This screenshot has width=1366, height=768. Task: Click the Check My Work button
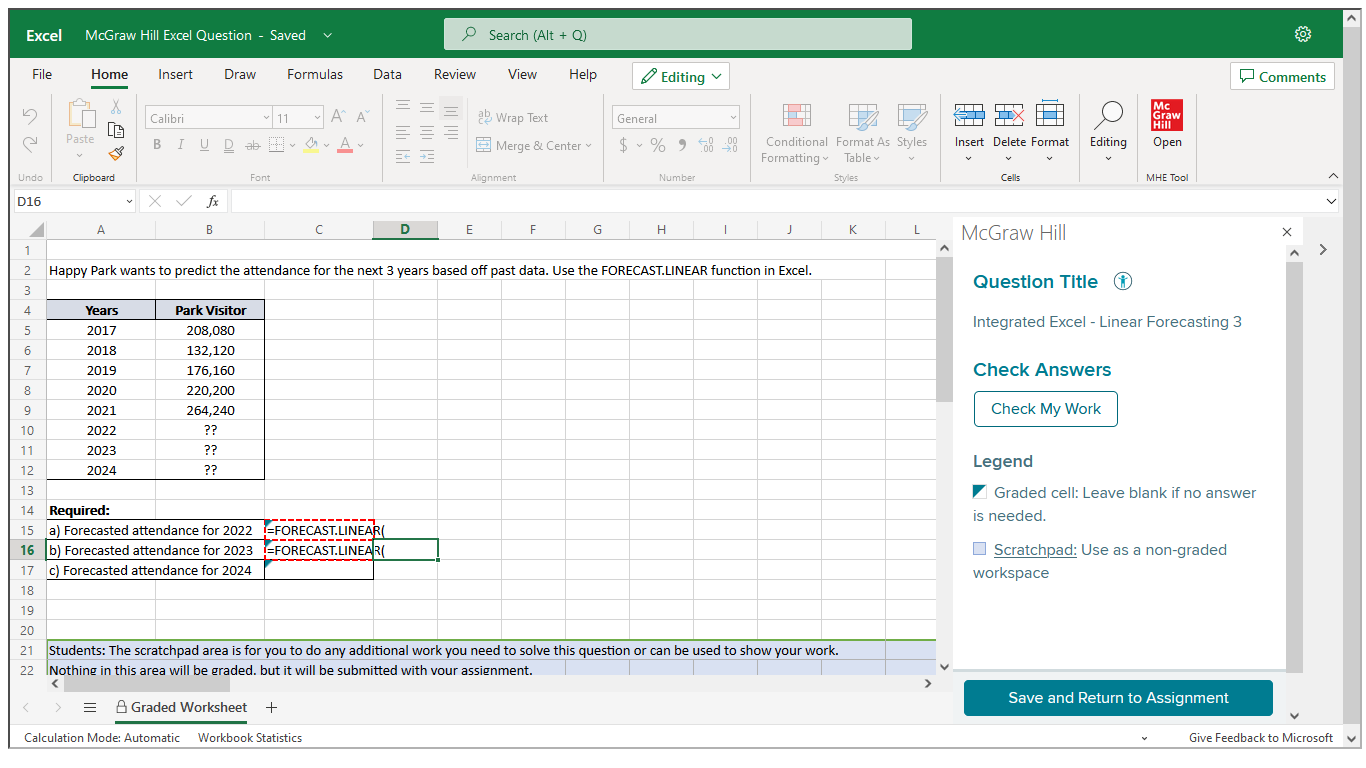[1045, 409]
